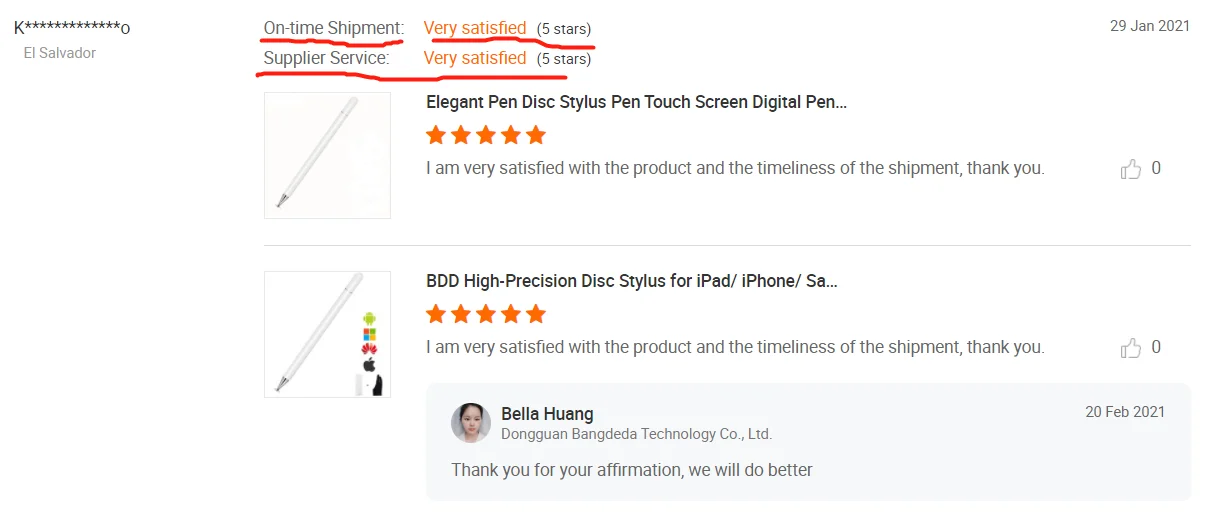This screenshot has width=1217, height=516.
Task: Open BDD High-Precision Disc Stylus title link
Action: coord(631,281)
